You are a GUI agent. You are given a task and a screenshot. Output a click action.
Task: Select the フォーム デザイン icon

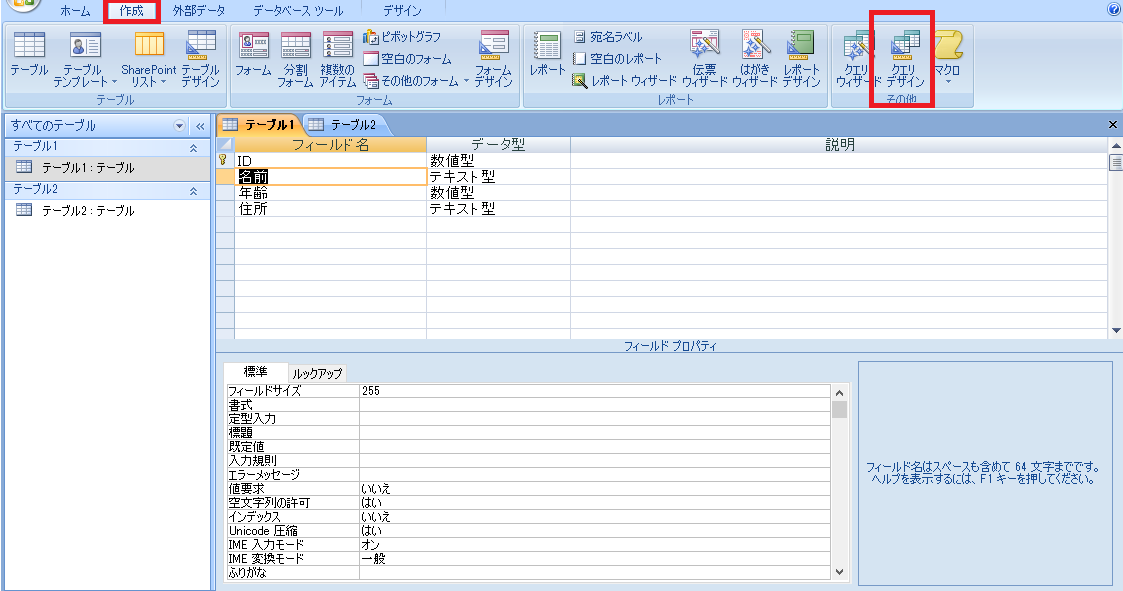pos(493,59)
